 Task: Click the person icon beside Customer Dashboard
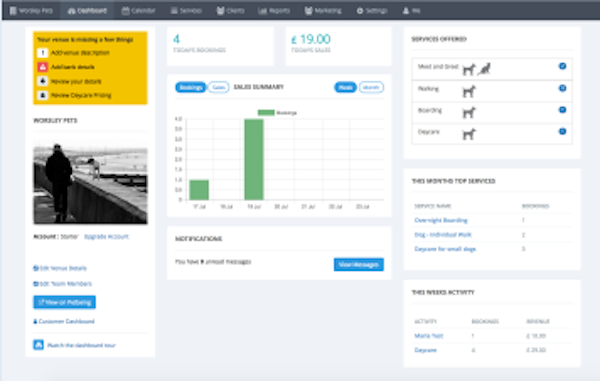(36, 321)
